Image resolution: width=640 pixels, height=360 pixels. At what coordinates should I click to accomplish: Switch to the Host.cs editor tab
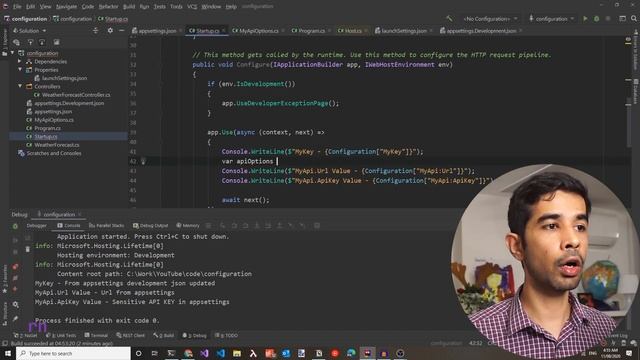click(353, 31)
